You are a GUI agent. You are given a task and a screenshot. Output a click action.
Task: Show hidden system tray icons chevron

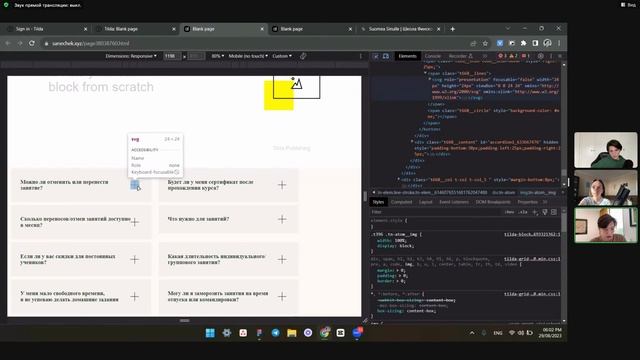pyautogui.click(x=472, y=333)
